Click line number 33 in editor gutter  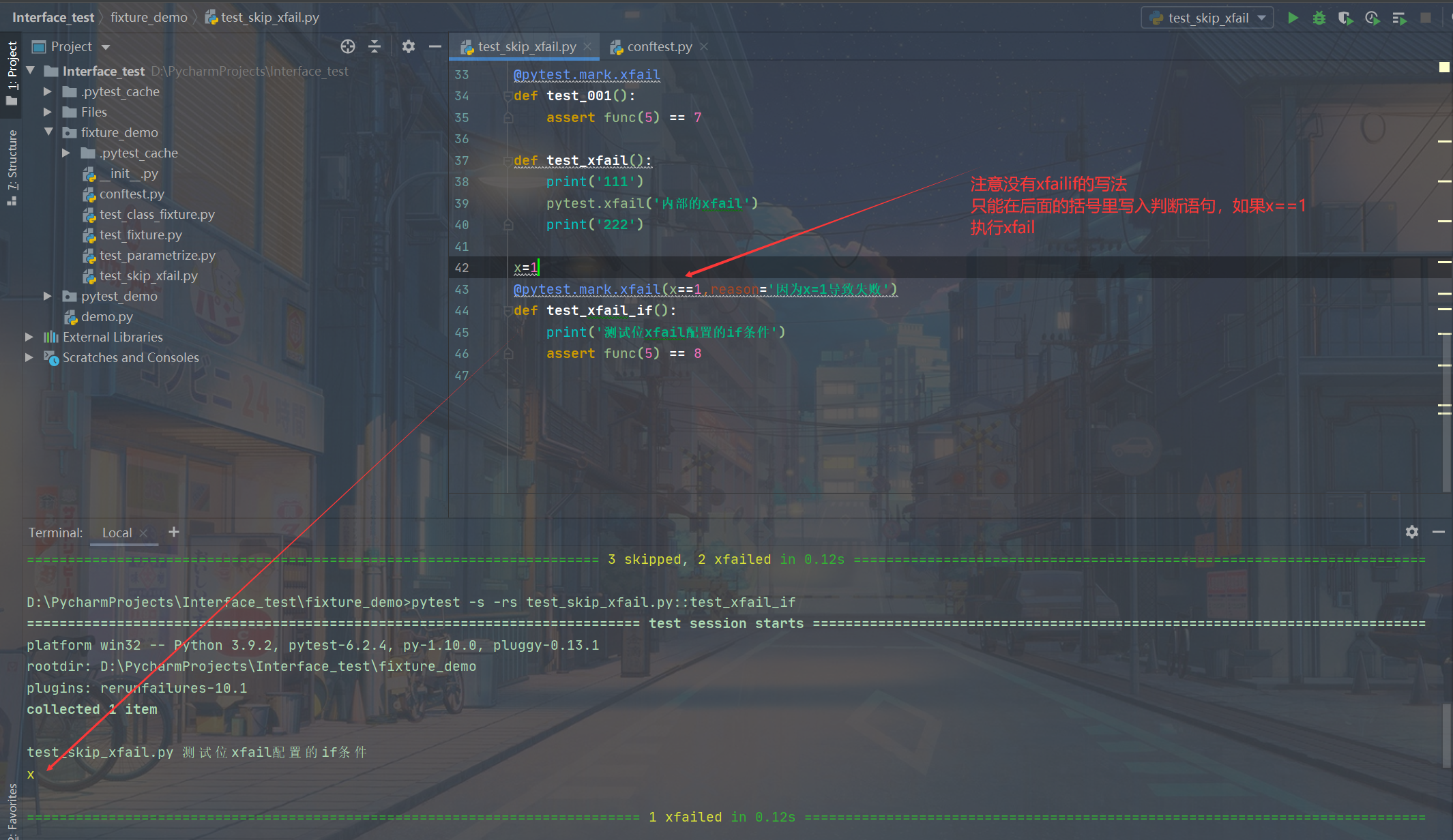[x=462, y=75]
